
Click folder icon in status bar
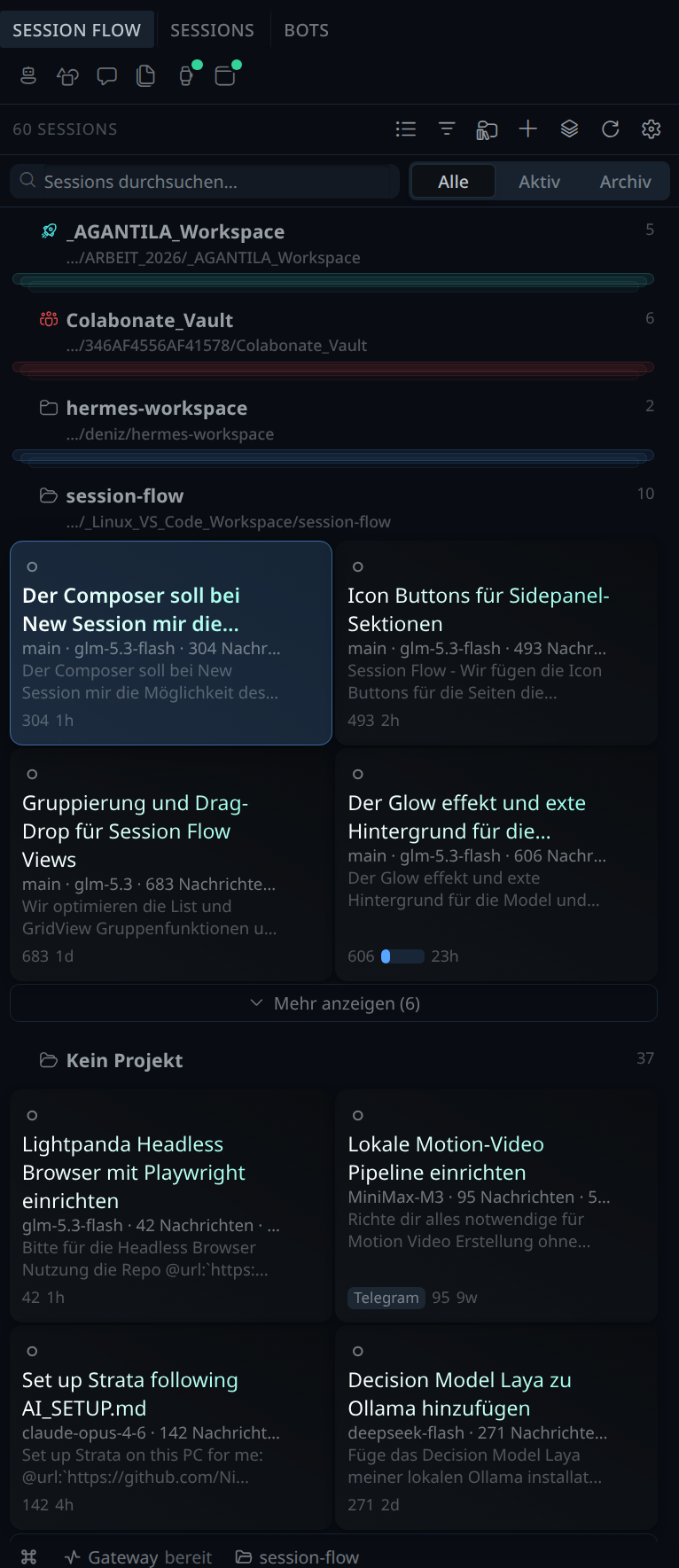coord(244,1556)
